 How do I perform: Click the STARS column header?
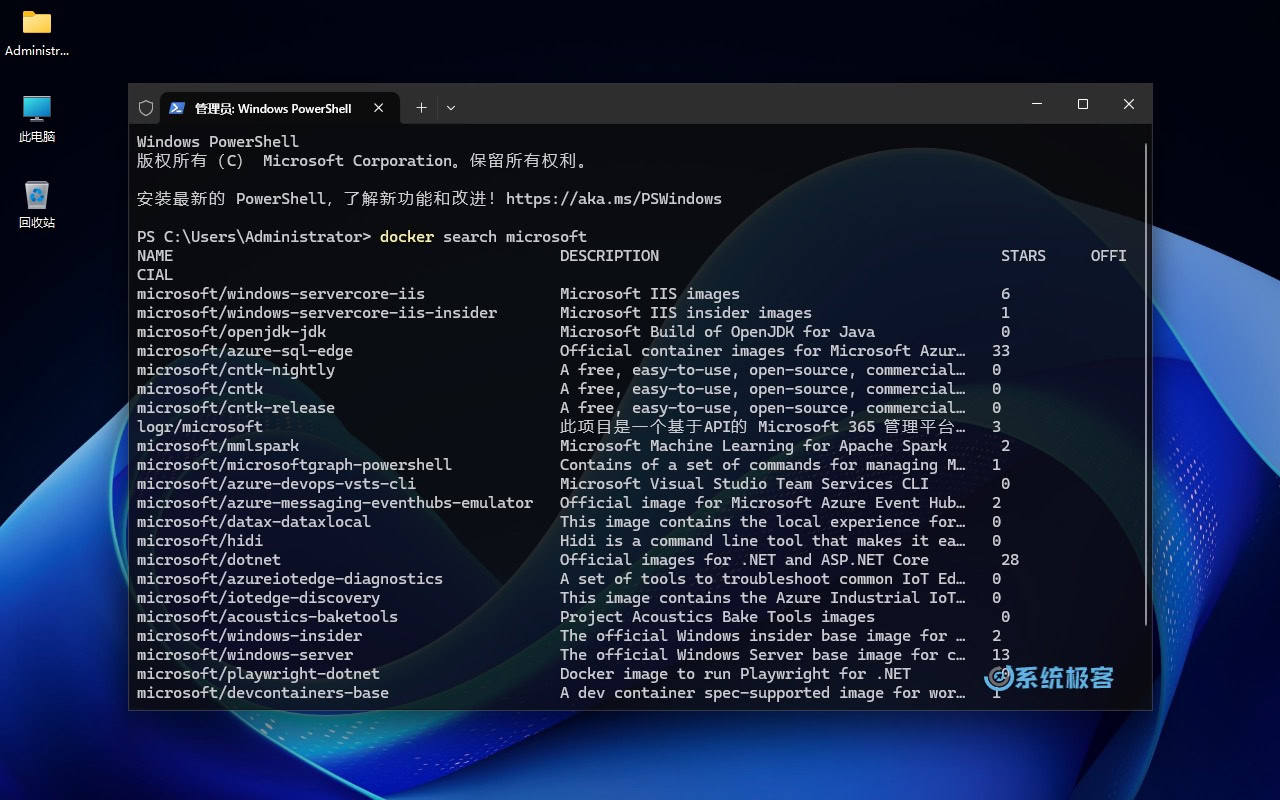(x=1023, y=256)
